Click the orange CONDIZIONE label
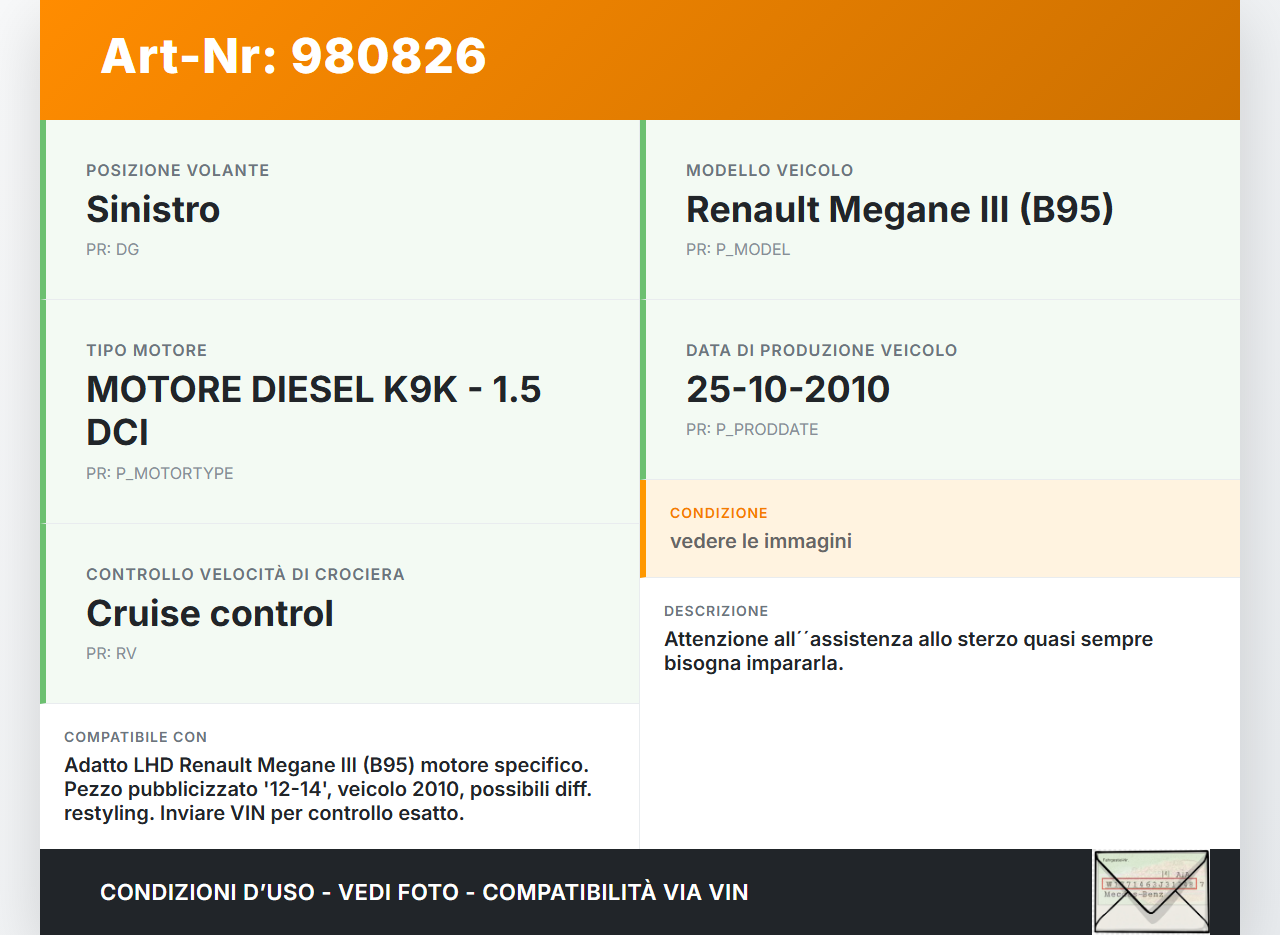 coord(718,513)
